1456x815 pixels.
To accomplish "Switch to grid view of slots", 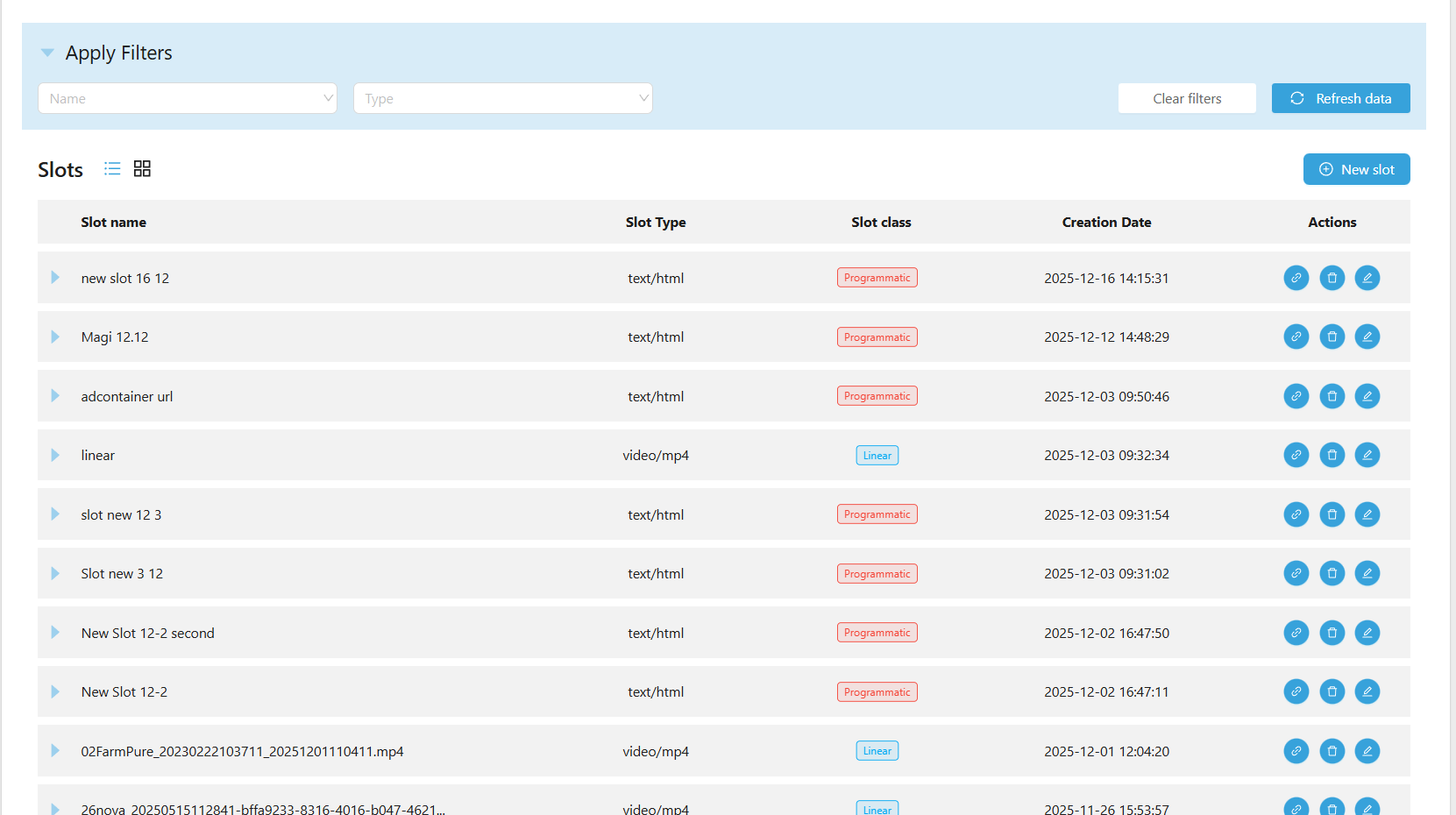I will tap(142, 169).
